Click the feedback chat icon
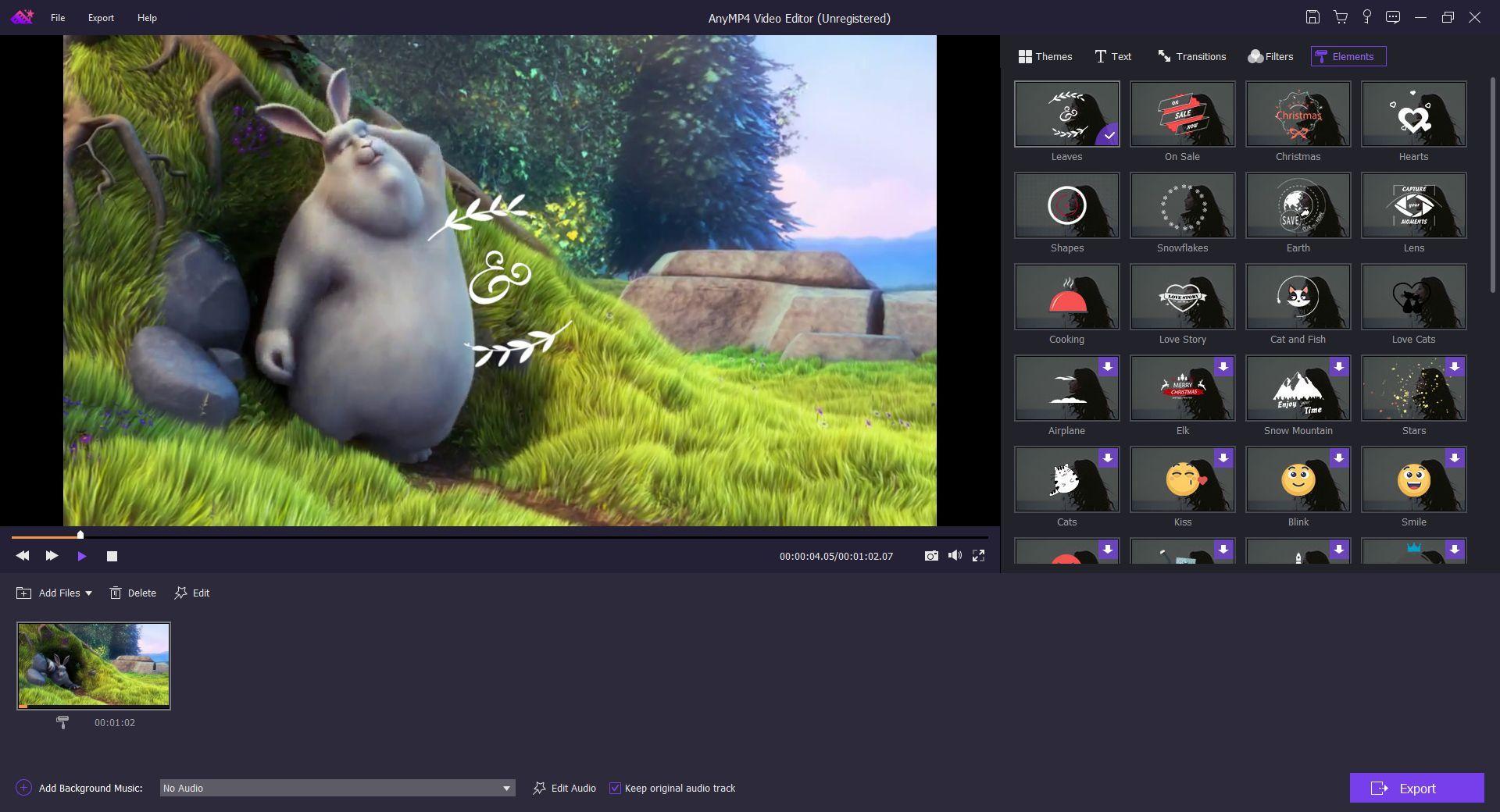The width and height of the screenshot is (1500, 812). 1392,16
